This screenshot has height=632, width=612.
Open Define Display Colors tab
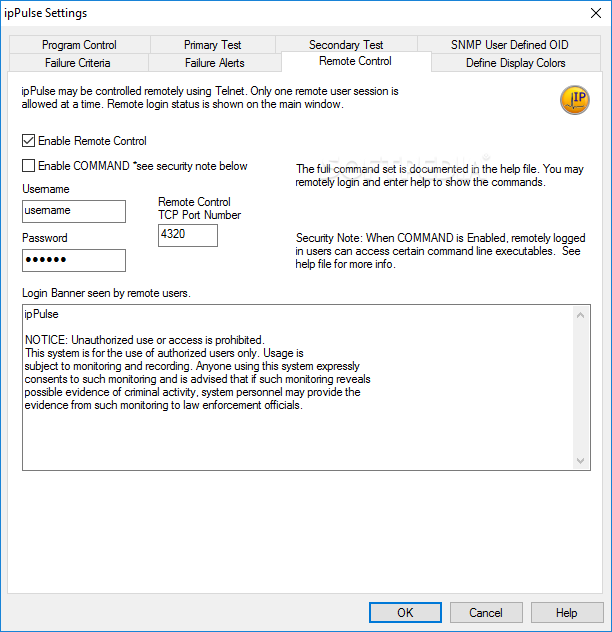(x=516, y=63)
